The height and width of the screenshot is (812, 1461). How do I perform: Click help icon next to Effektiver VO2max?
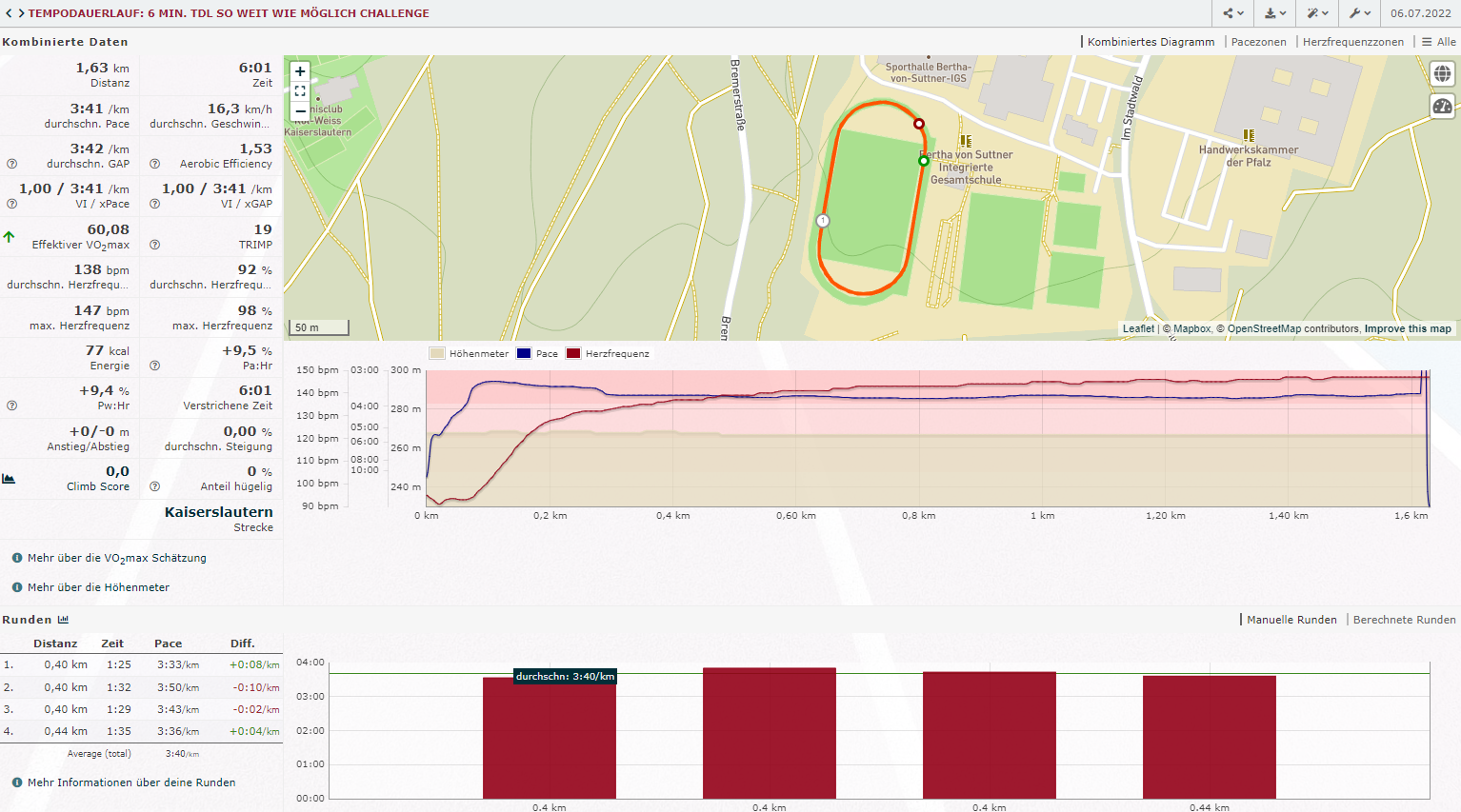155,245
